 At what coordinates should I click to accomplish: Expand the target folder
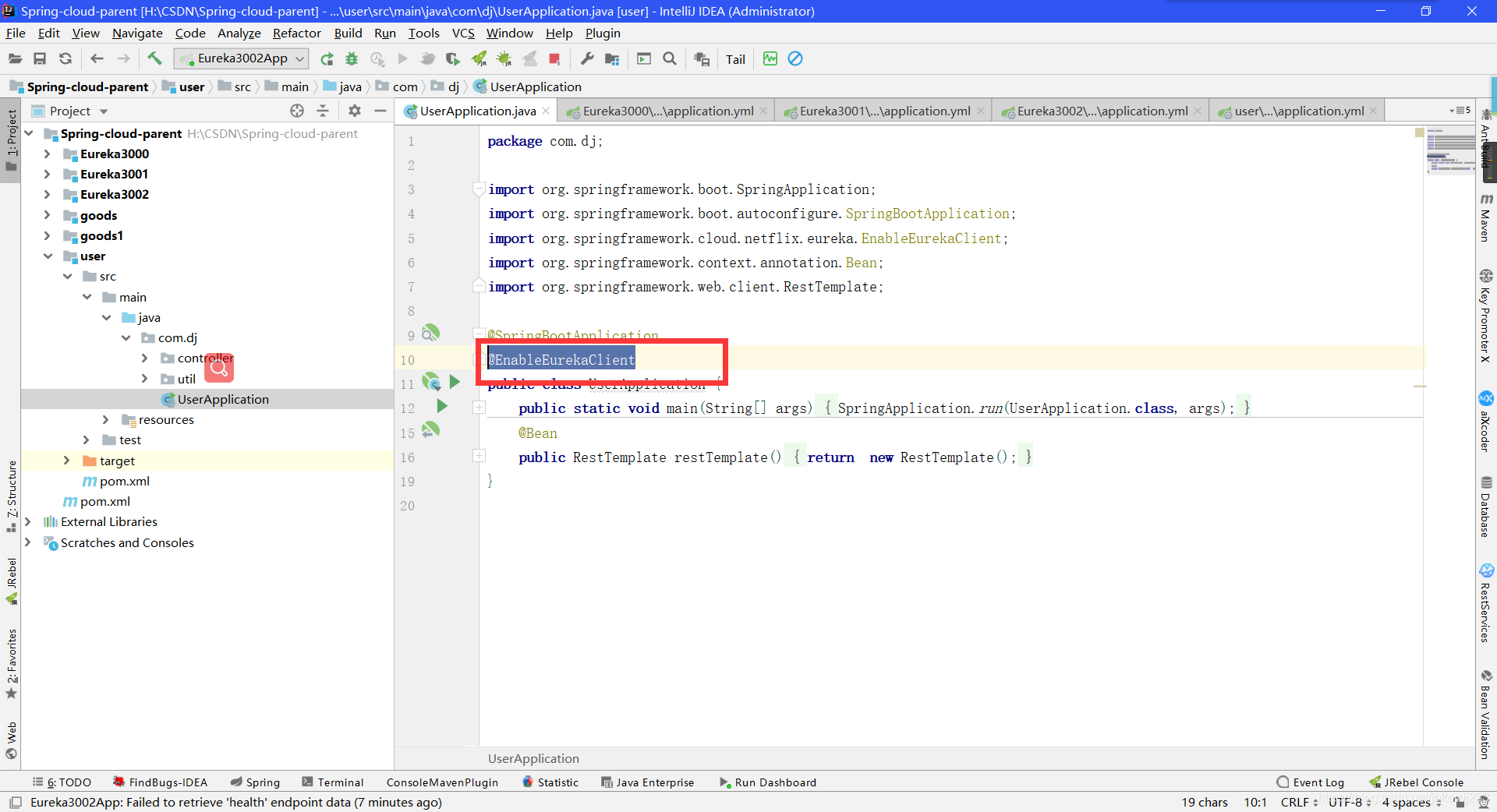tap(66, 461)
